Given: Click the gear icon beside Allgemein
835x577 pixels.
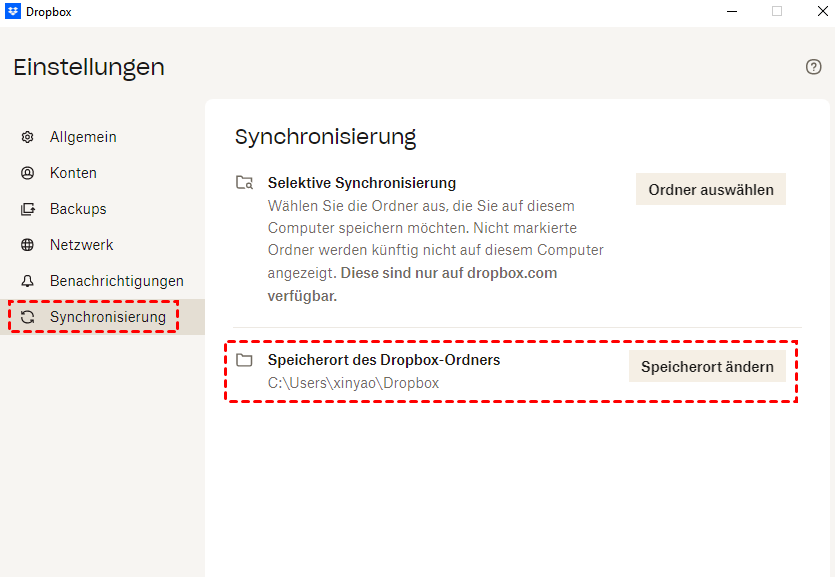Looking at the screenshot, I should (28, 137).
